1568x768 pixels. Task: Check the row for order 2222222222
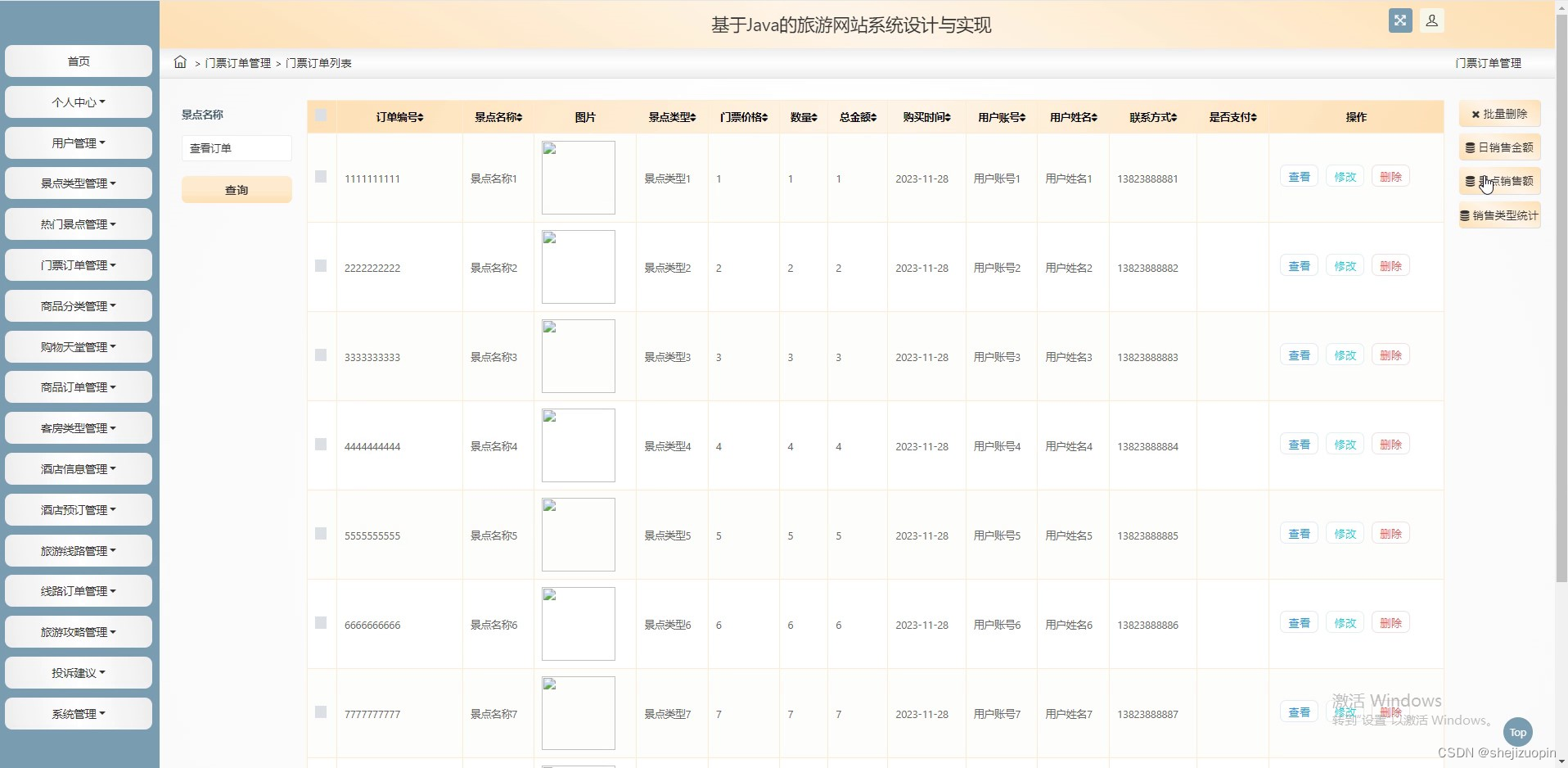[321, 266]
